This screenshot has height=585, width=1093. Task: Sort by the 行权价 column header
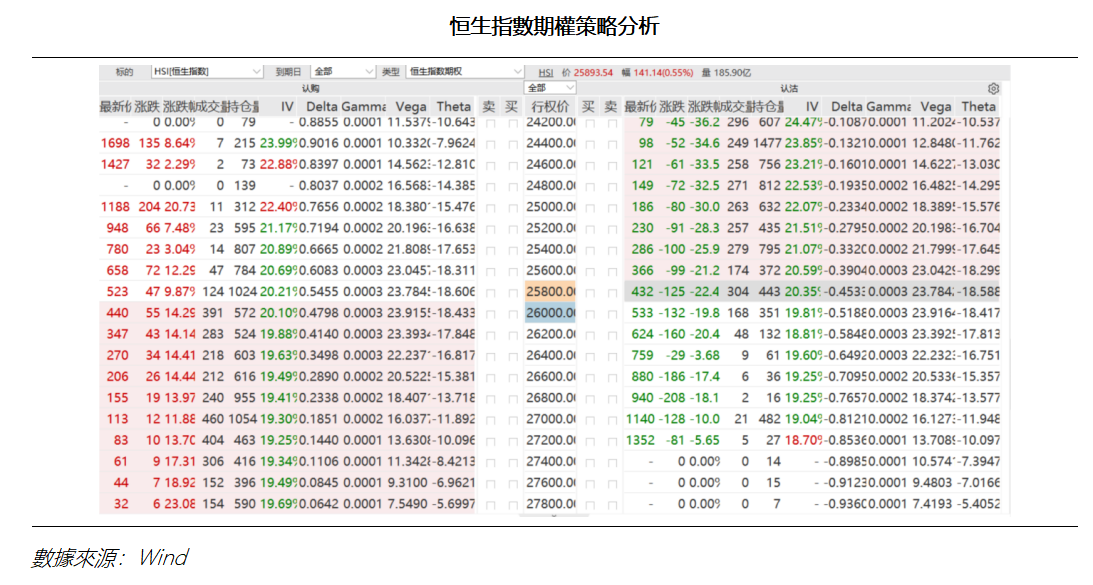click(550, 107)
